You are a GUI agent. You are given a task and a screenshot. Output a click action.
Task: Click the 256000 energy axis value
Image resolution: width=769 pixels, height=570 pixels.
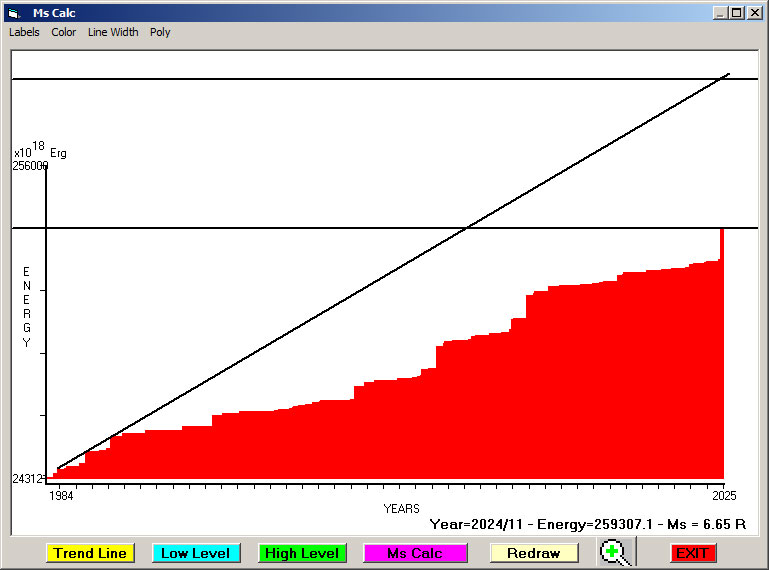(x=30, y=166)
